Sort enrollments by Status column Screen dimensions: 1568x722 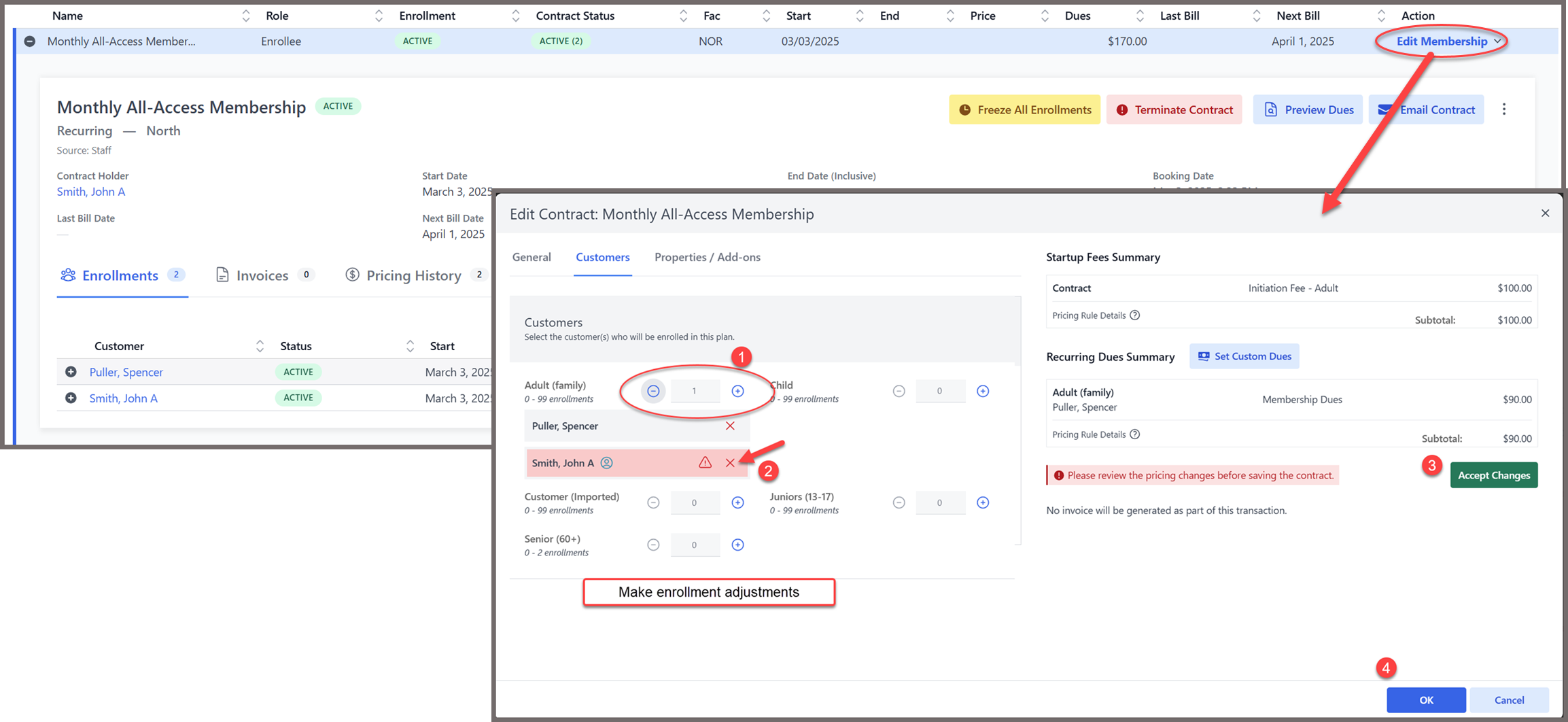pos(410,346)
